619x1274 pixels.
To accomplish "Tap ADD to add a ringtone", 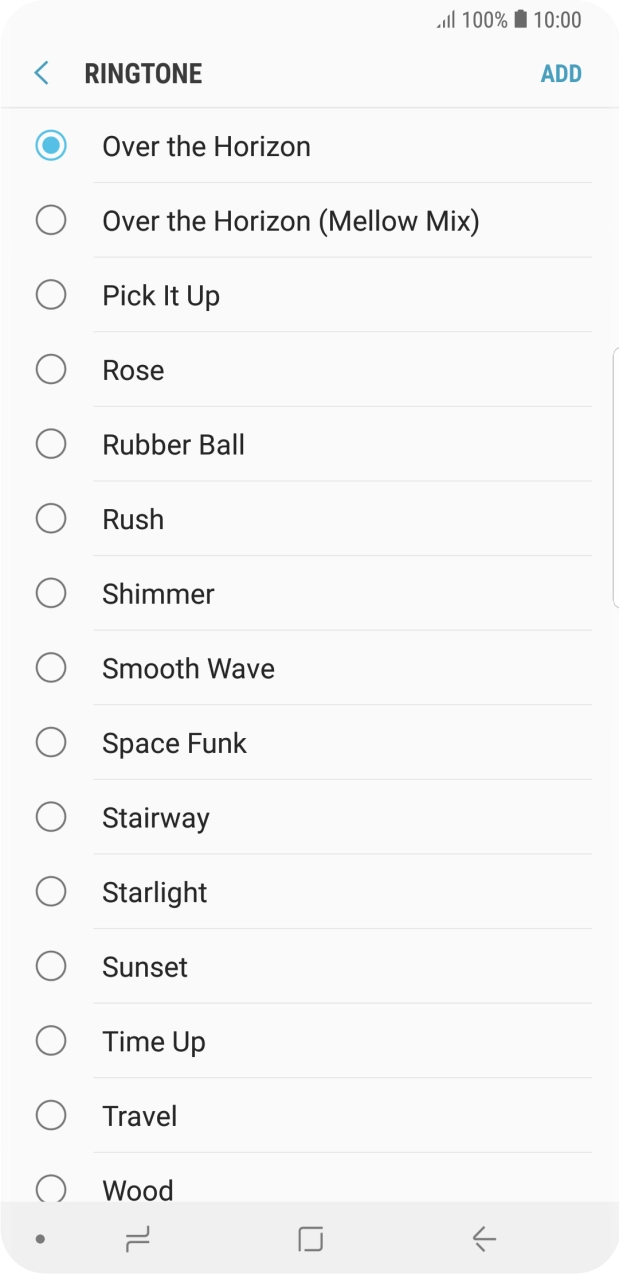I will click(x=561, y=74).
